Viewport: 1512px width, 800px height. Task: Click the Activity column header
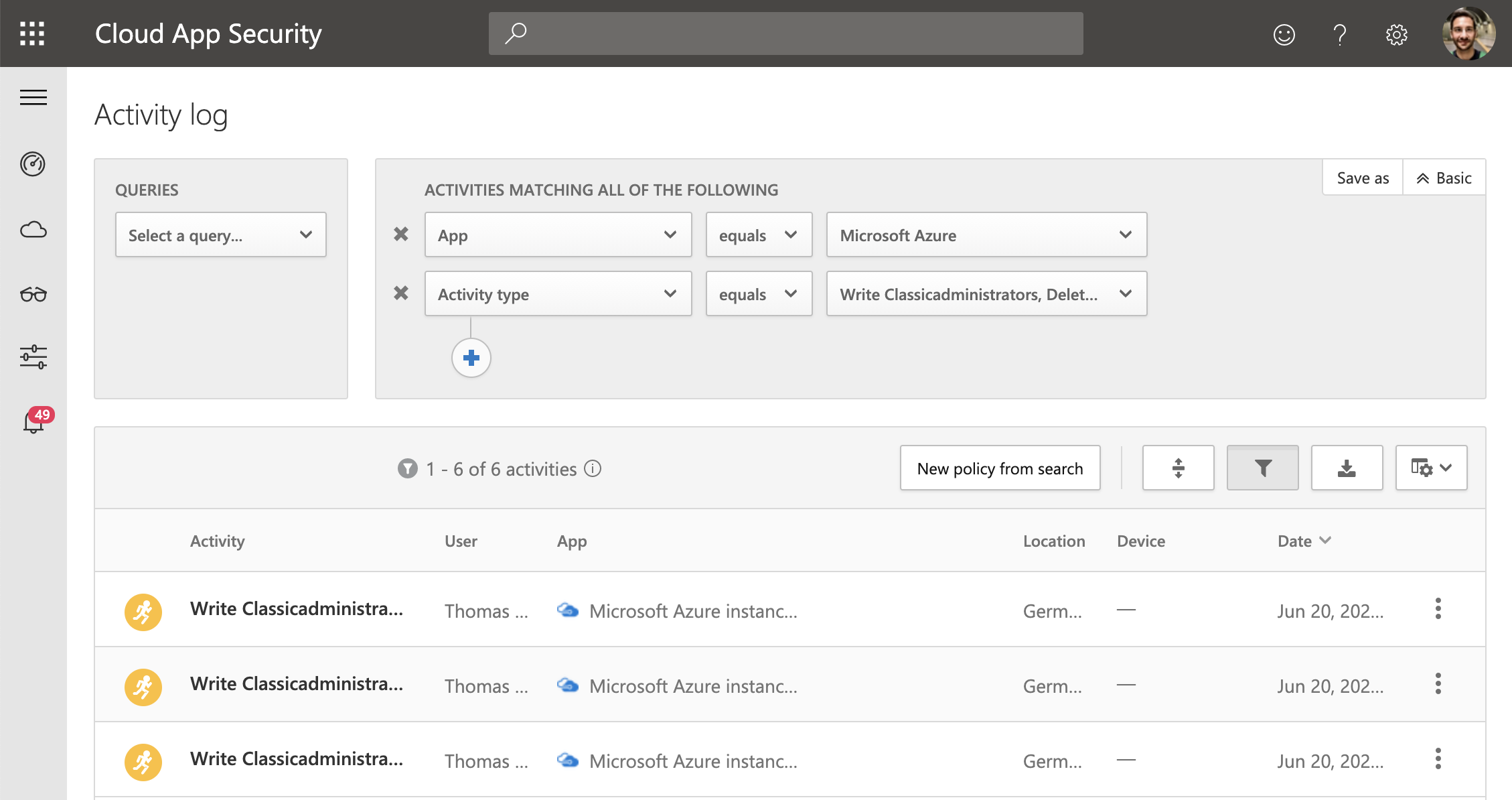[x=217, y=541]
